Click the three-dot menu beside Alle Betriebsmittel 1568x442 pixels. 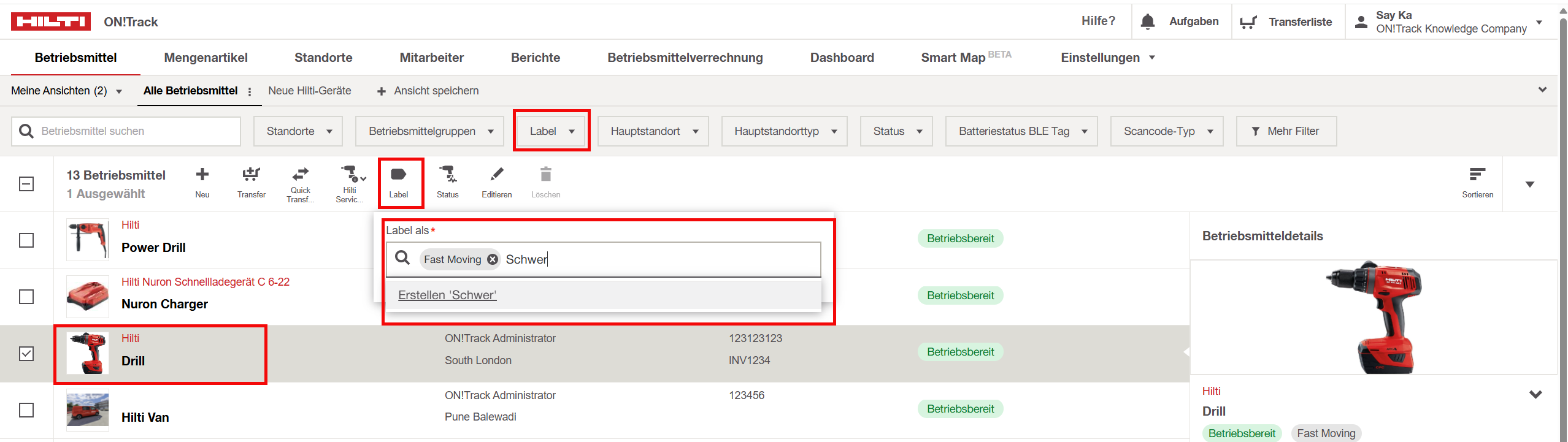coord(250,91)
